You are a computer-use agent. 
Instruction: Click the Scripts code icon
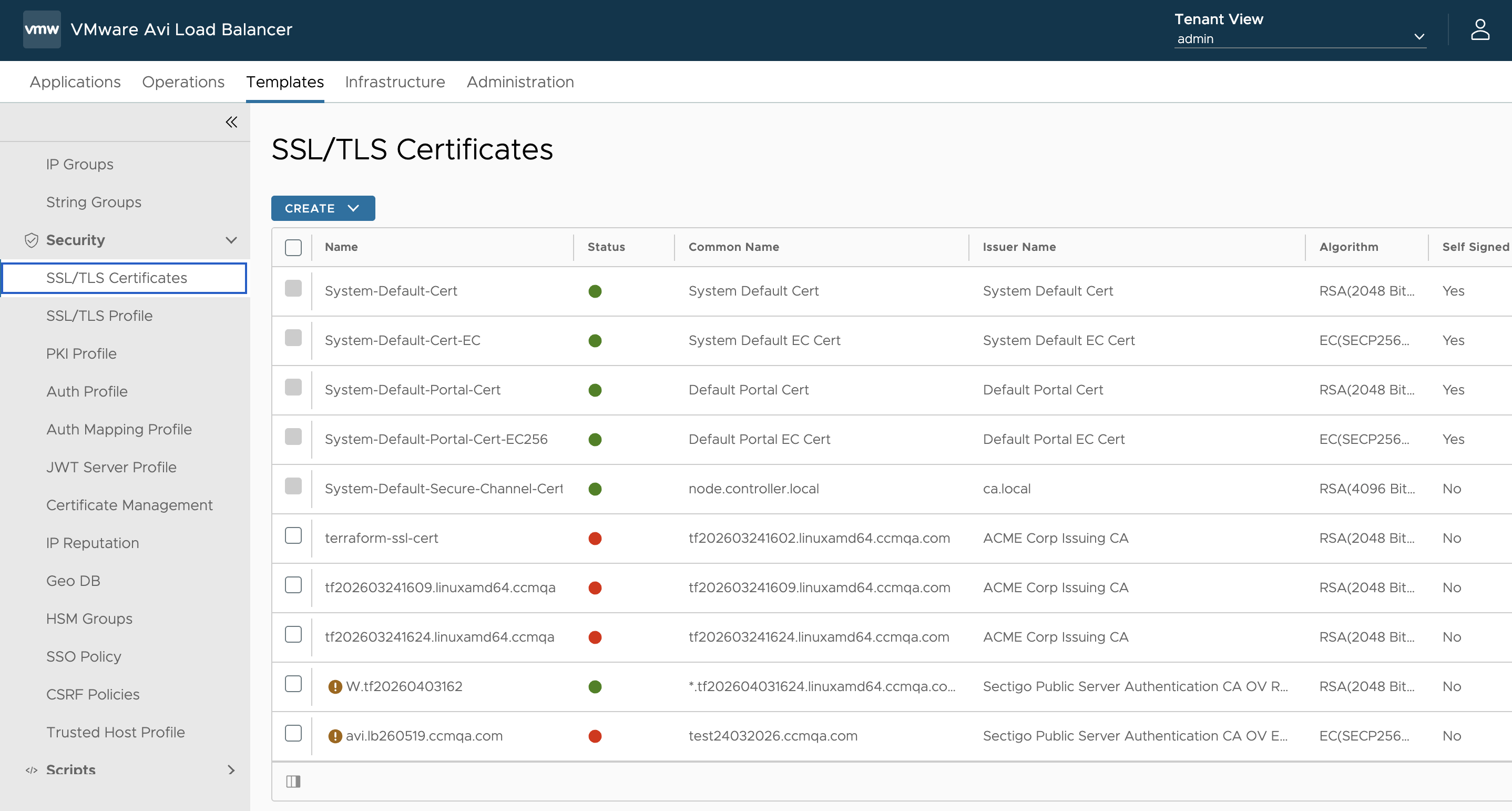pos(32,770)
